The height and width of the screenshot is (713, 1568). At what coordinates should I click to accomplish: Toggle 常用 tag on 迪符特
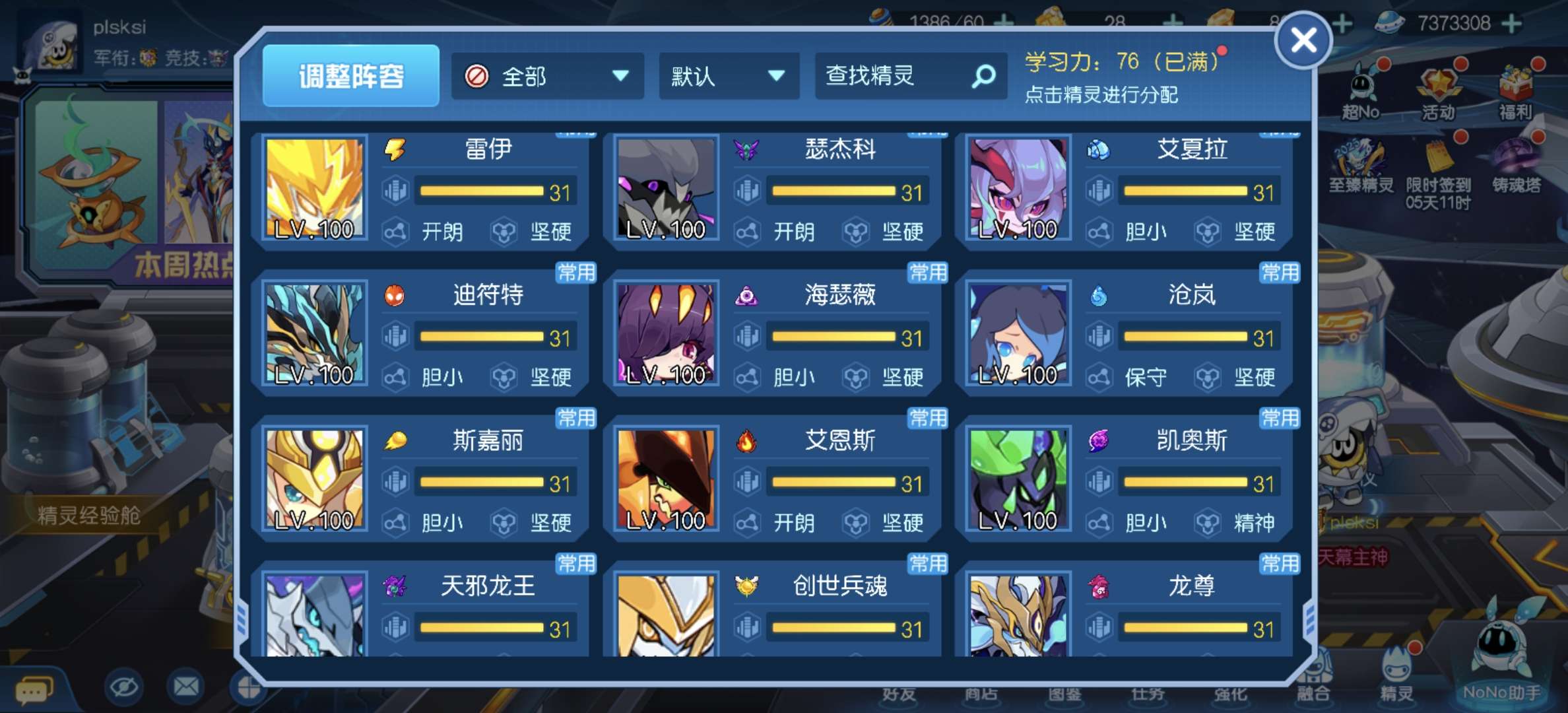point(576,272)
